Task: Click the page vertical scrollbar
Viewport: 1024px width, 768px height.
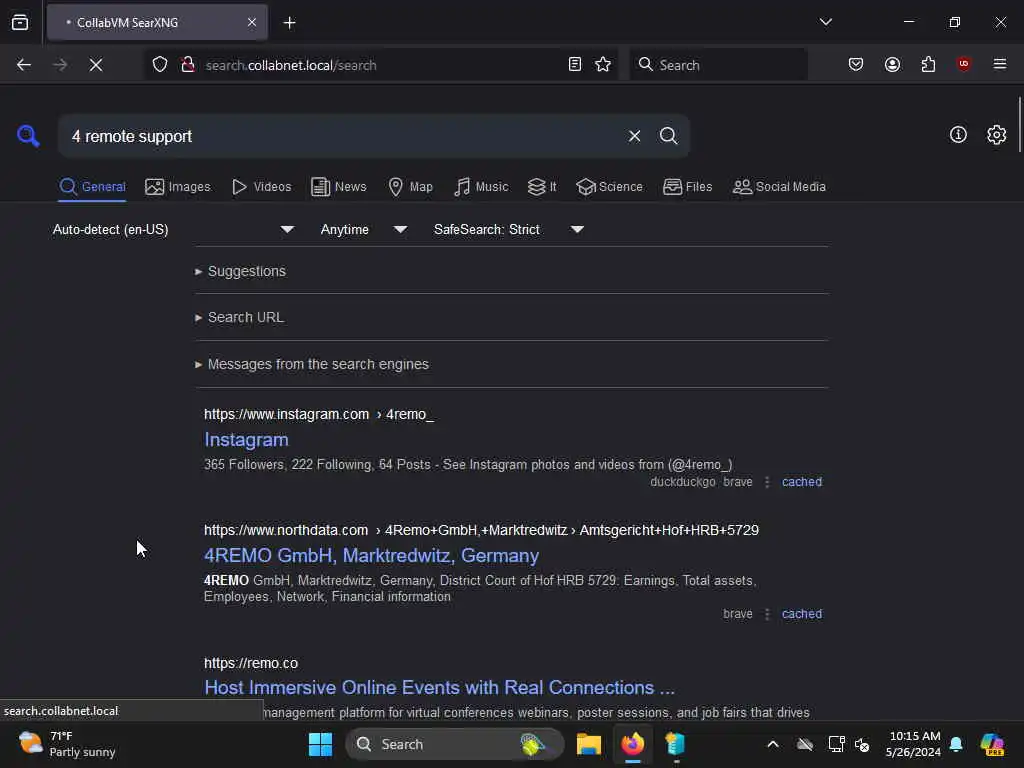Action: coord(1019,124)
